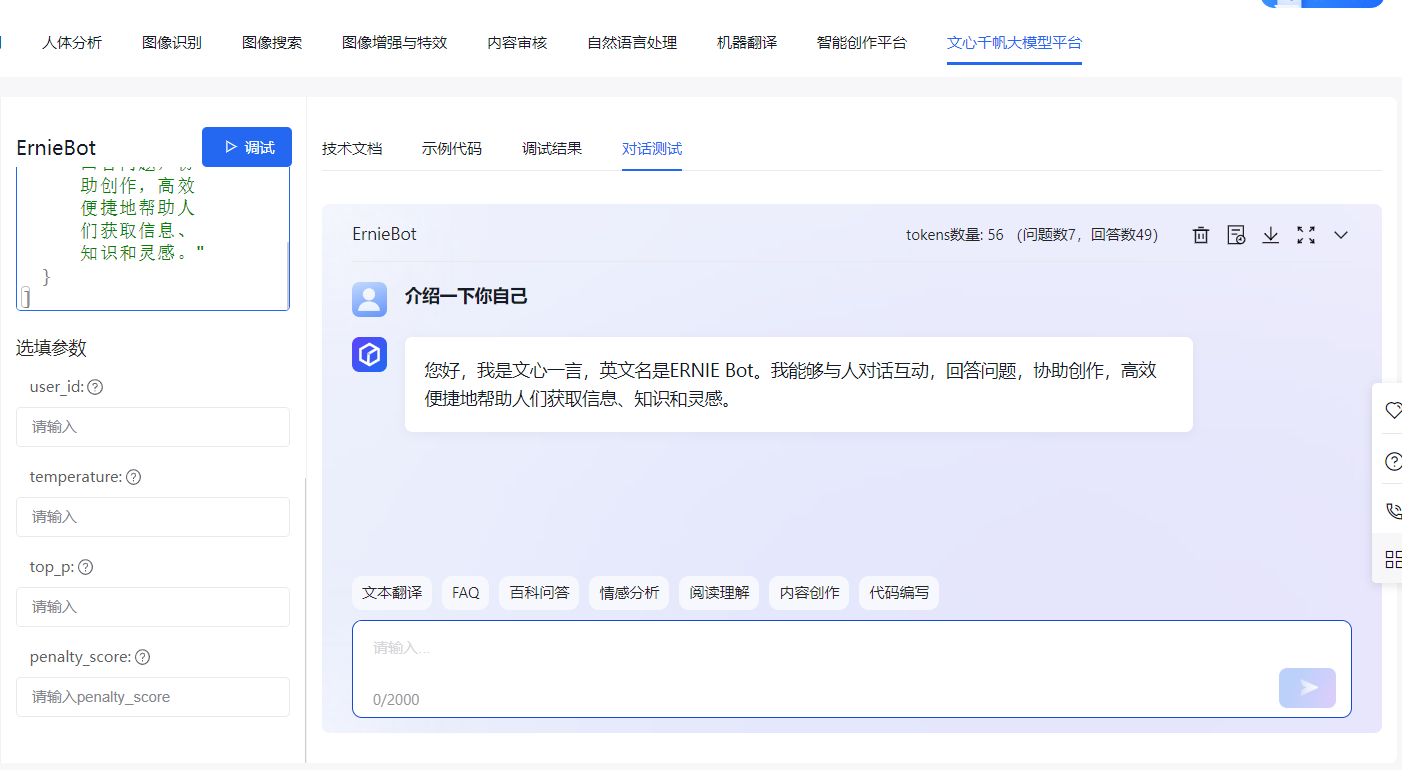Click the user avatar beside the question
Screen dimensions: 1402x770
369,299
